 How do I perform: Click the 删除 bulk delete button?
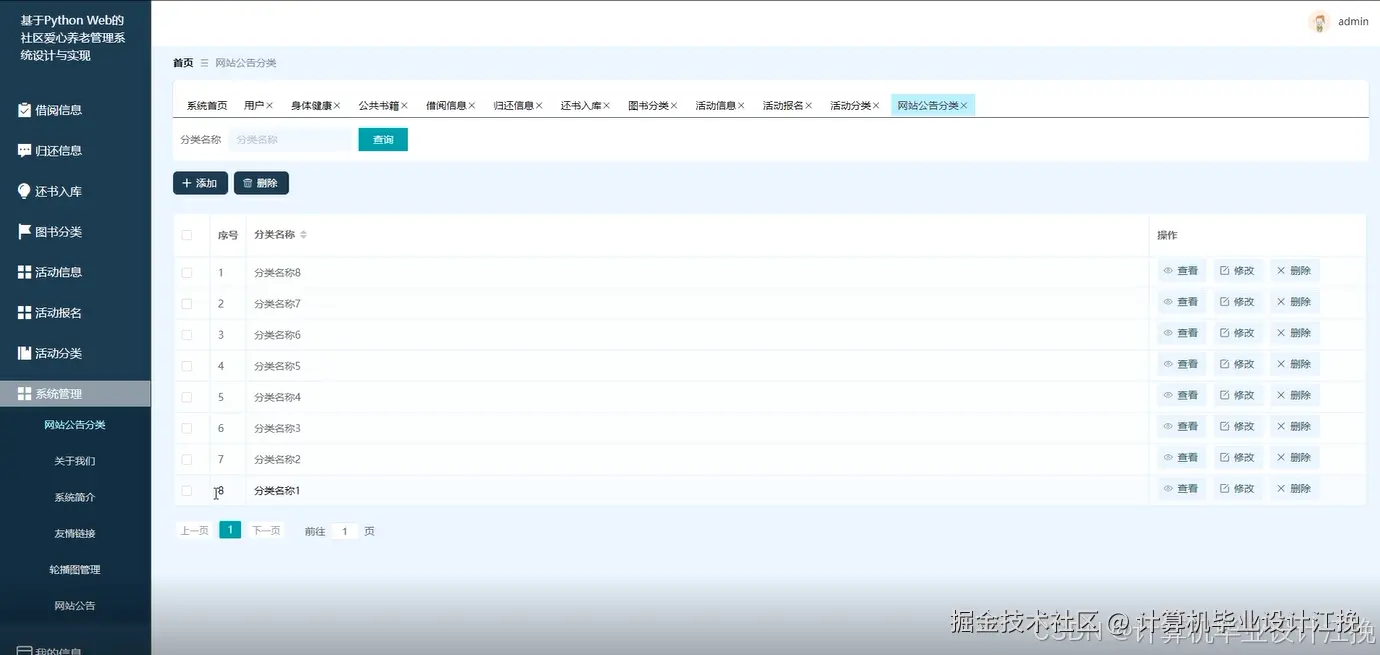point(261,183)
